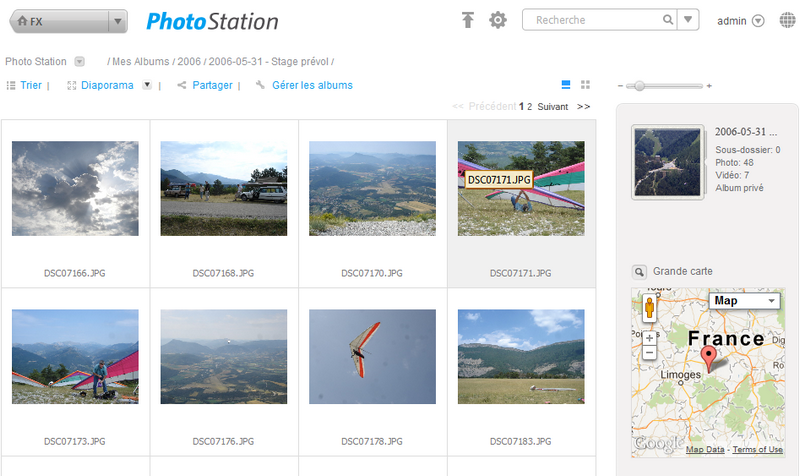This screenshot has height=476, width=800.
Task: Open DSC07183.JPG field thumbnail
Action: pos(521,357)
